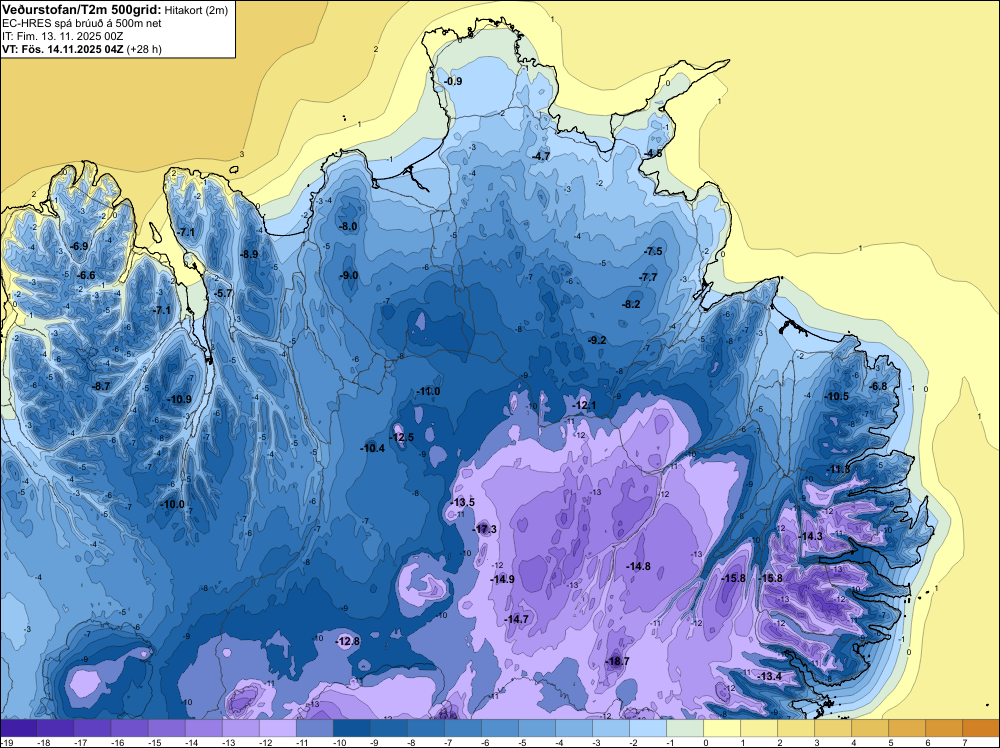Click the legend scale label -5
The height and width of the screenshot is (748, 1000).
pos(522,742)
